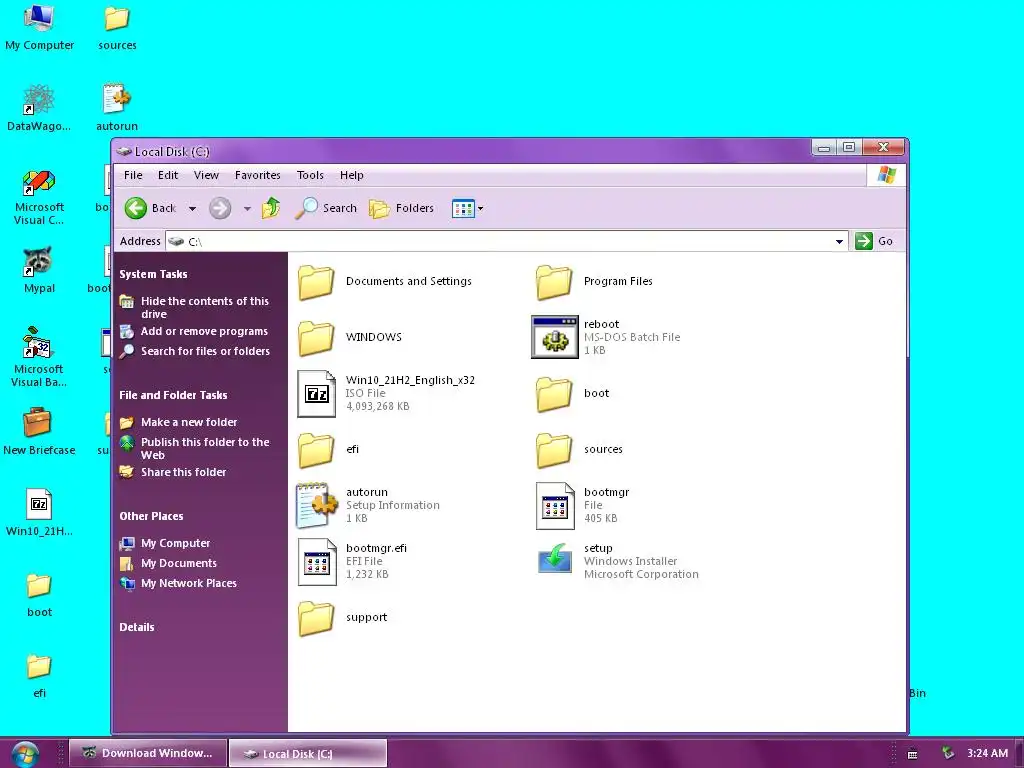Go up one folder level
Screen dimensions: 1024x768
point(271,208)
